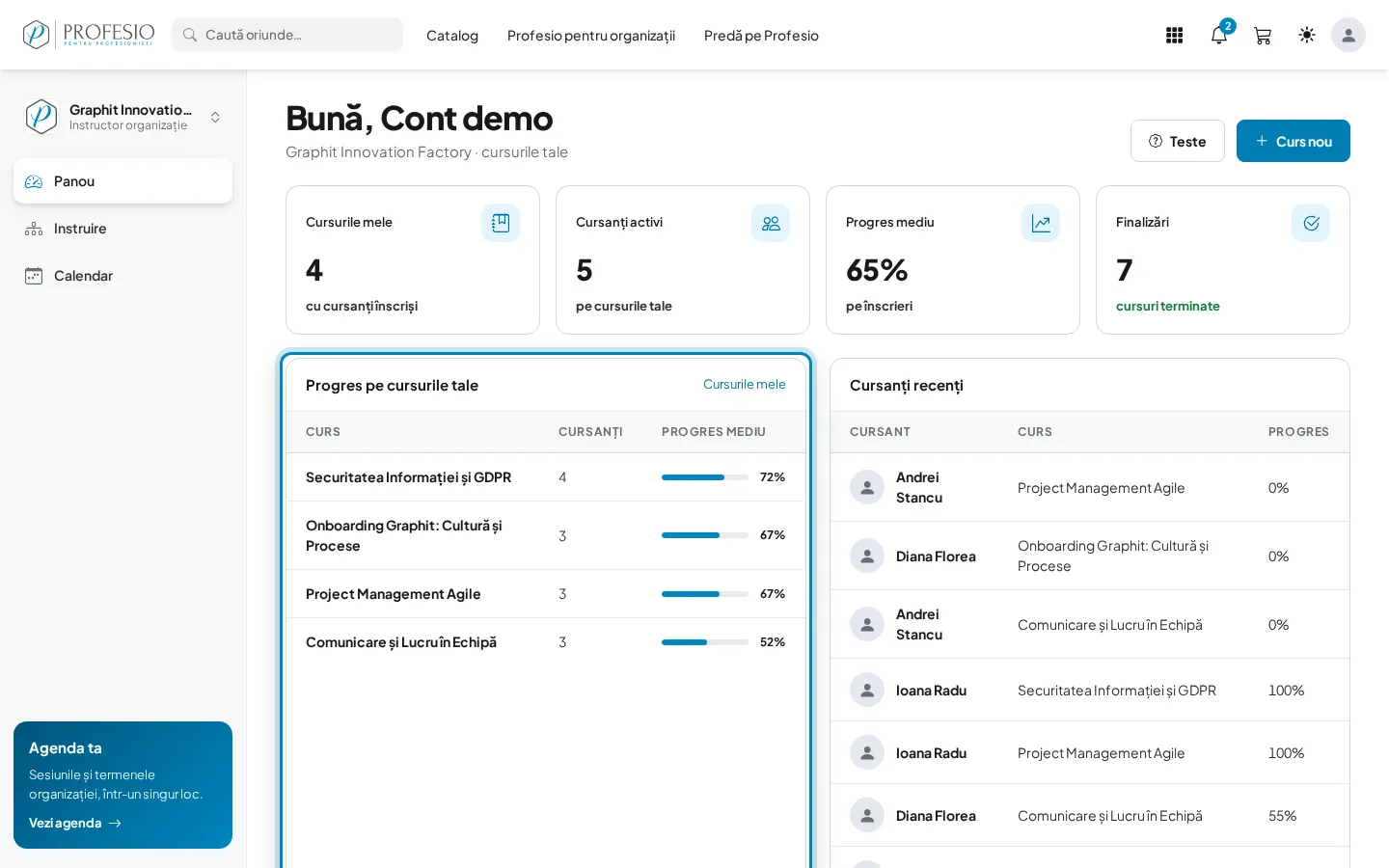Click Diana Florea's avatar in Comunicare row
The height and width of the screenshot is (868, 1389).
(867, 815)
